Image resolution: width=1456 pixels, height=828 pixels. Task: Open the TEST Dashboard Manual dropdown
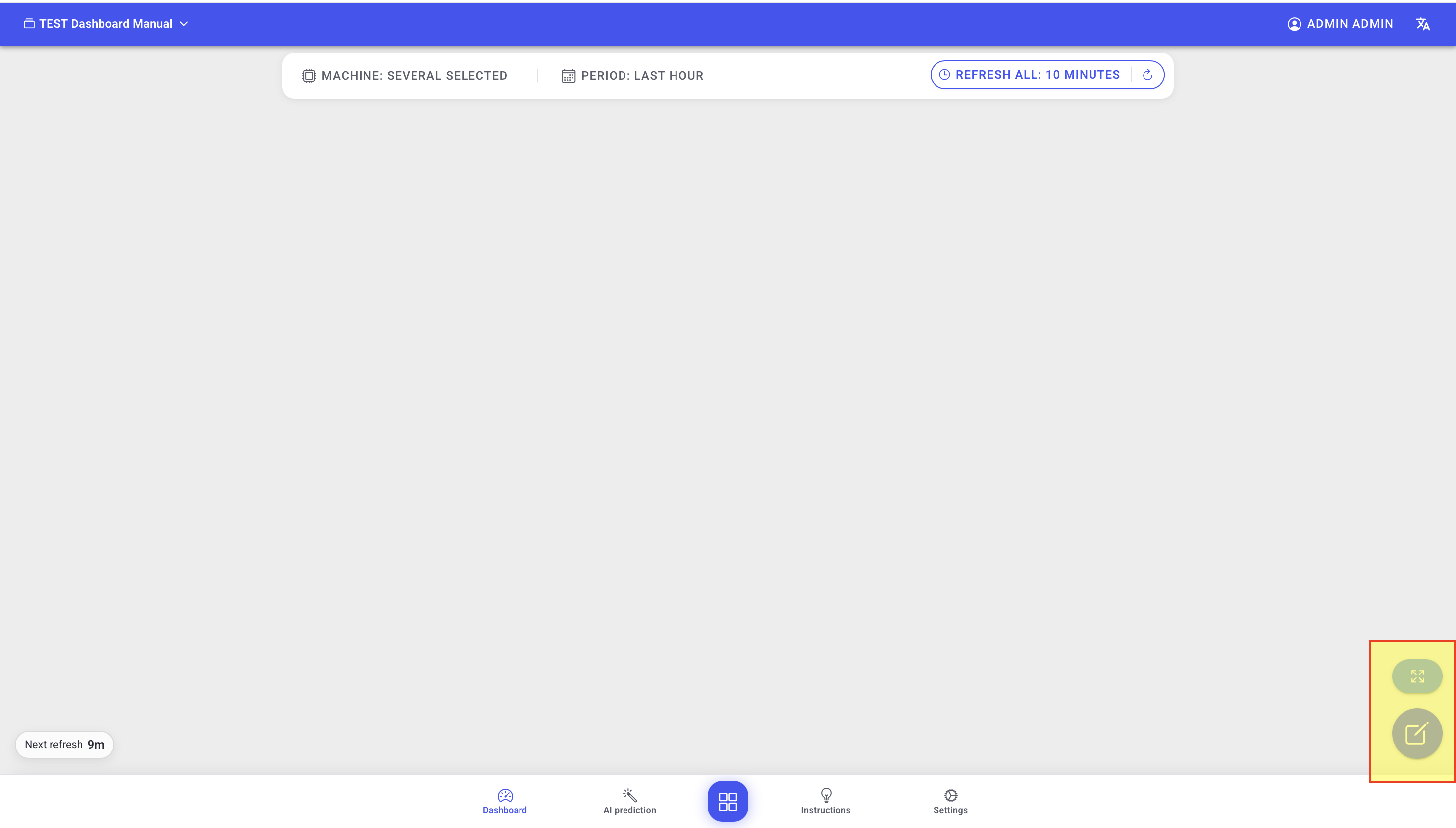(x=106, y=24)
